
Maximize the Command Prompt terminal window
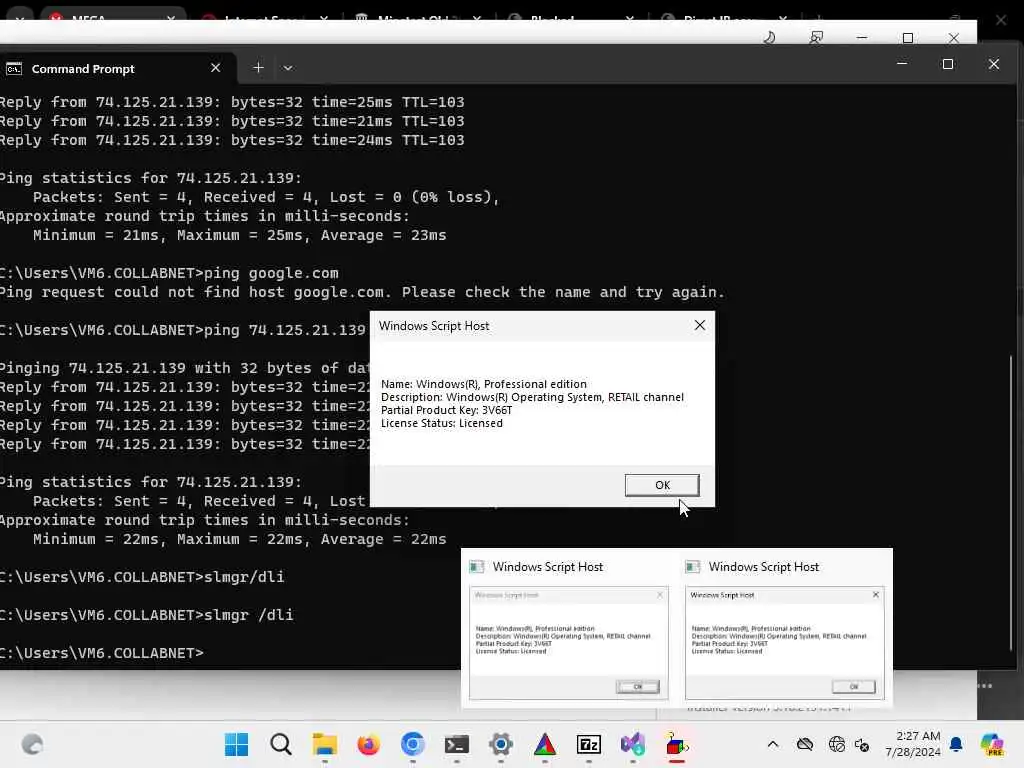948,64
